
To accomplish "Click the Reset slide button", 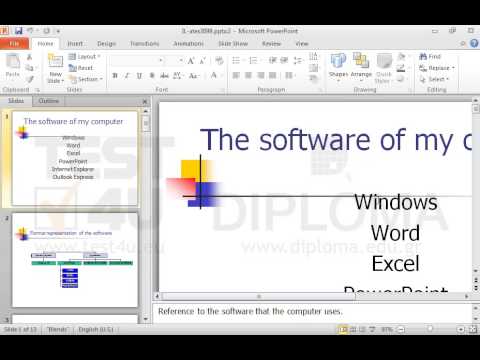I will [x=81, y=68].
